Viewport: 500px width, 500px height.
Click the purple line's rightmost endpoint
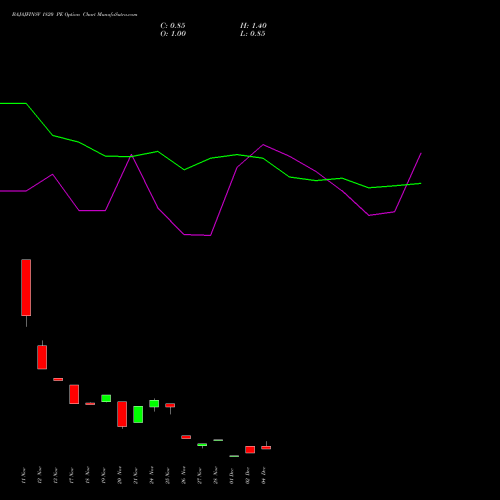pyautogui.click(x=421, y=153)
